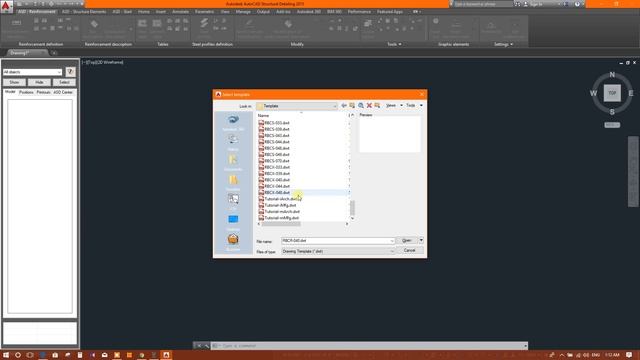This screenshot has width=640, height=360.
Task: Open Autodesk 360 location in places sidebar
Action: [x=233, y=122]
